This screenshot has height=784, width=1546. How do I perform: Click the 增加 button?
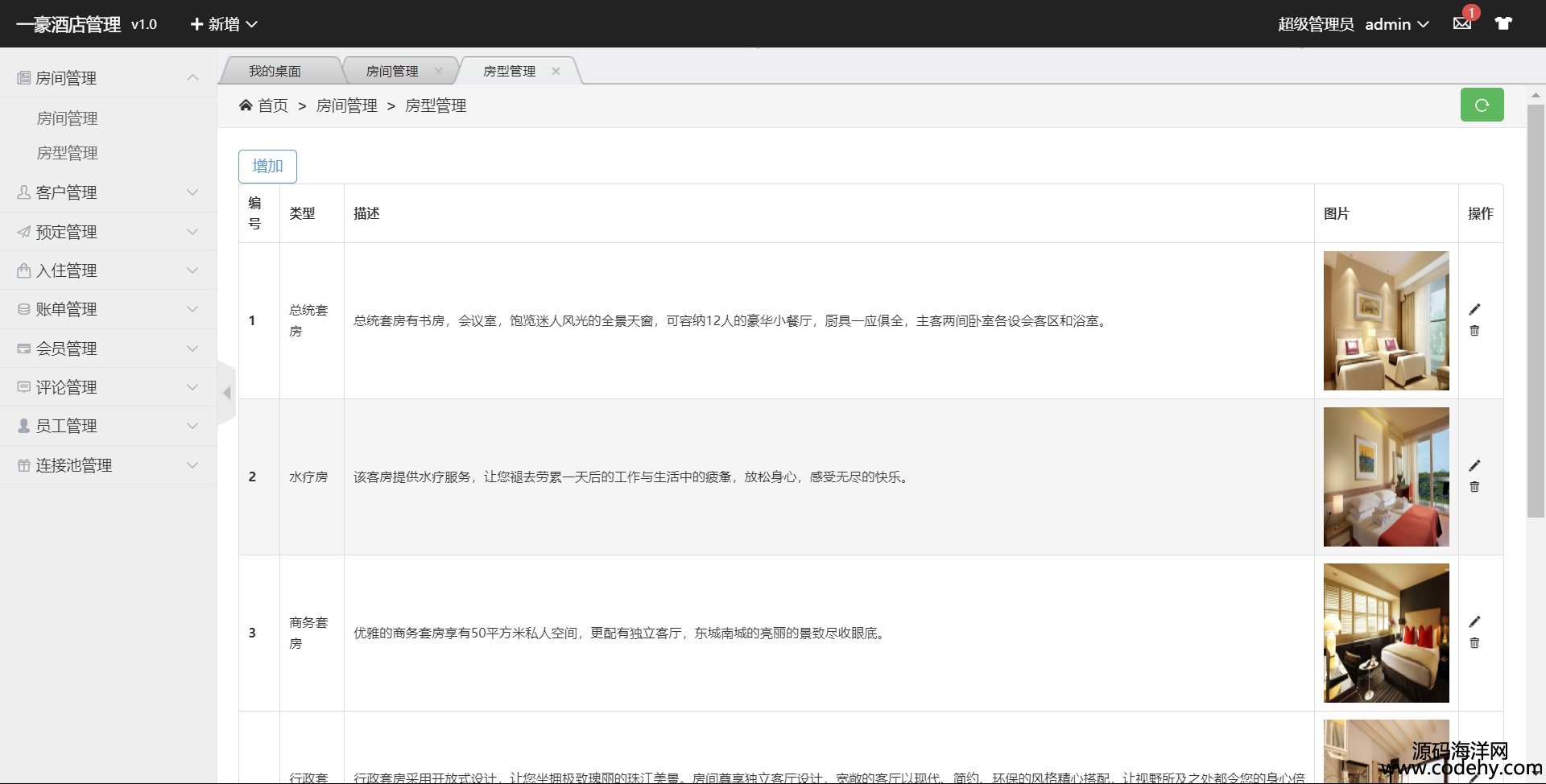click(x=267, y=166)
